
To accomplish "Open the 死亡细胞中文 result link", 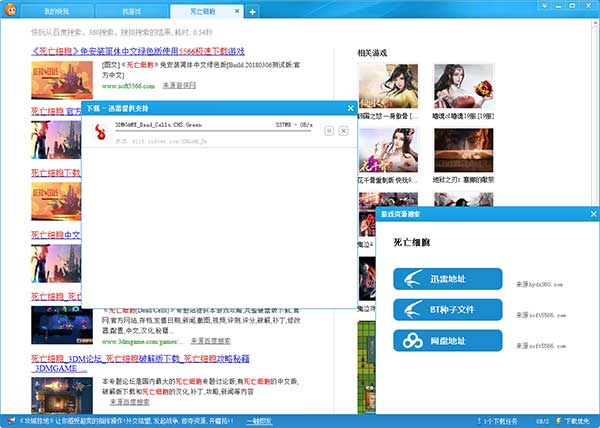I will point(56,234).
